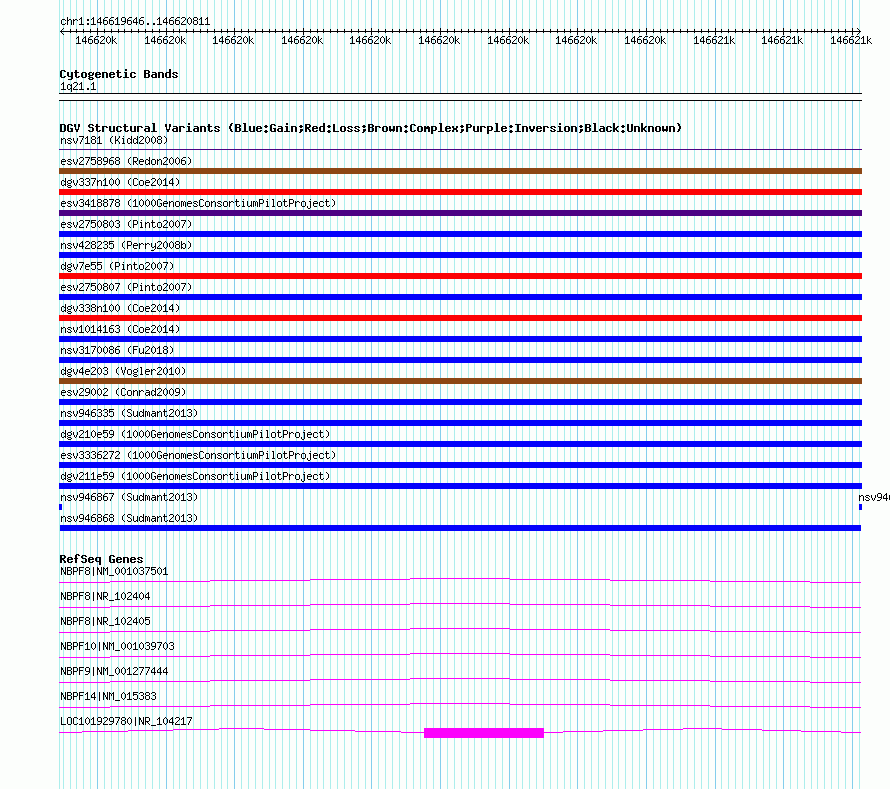Click the NBPF10|NM_001039703 gene label
Image resolution: width=890 pixels, height=789 pixels.
point(117,647)
